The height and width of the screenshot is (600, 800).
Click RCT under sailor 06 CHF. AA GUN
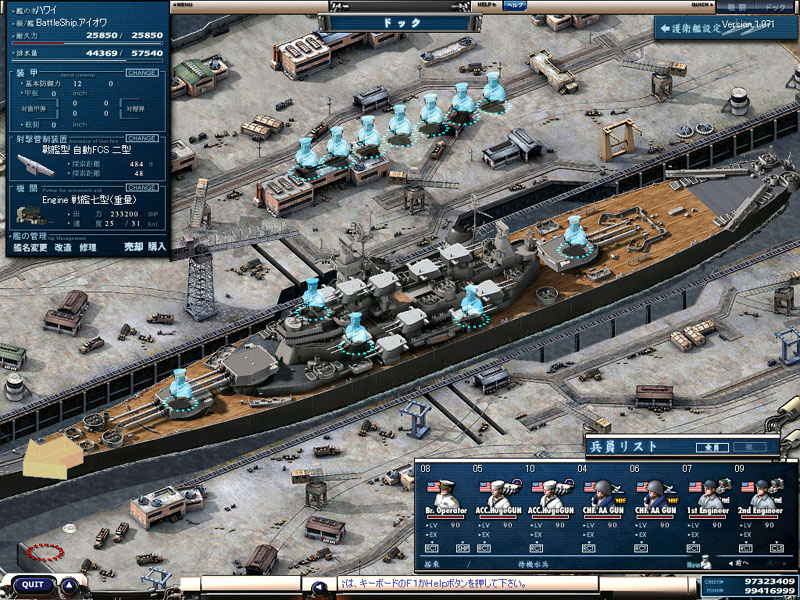(641, 548)
